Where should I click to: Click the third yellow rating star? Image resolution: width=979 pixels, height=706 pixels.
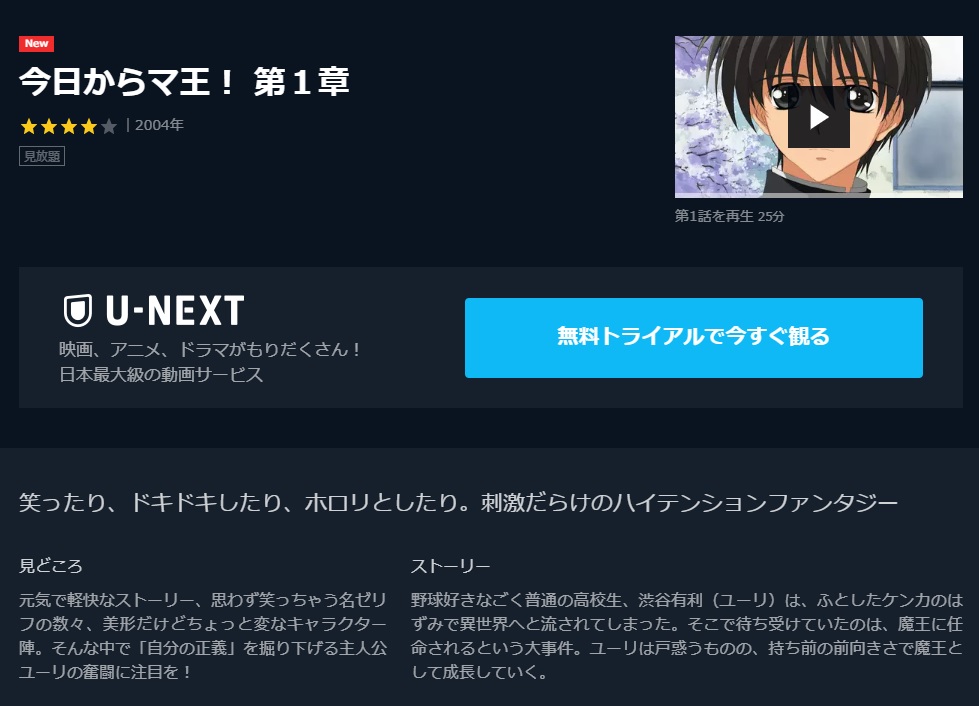[69, 127]
